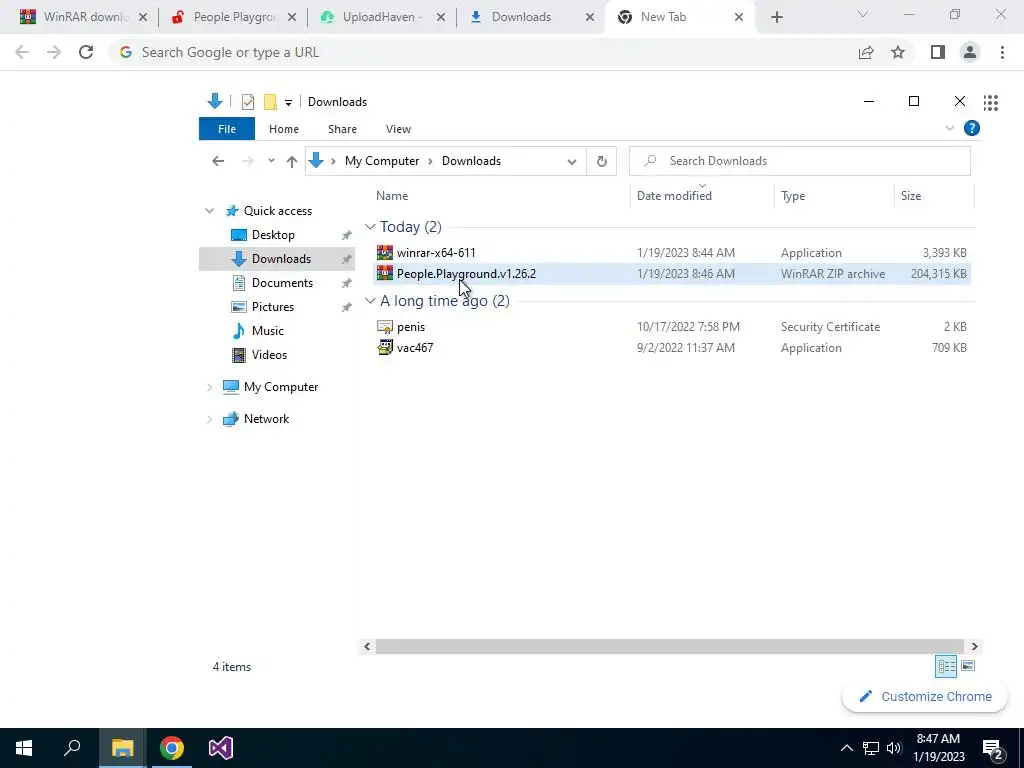The width and height of the screenshot is (1024, 768).
Task: Refresh the Downloads folder view
Action: point(601,161)
